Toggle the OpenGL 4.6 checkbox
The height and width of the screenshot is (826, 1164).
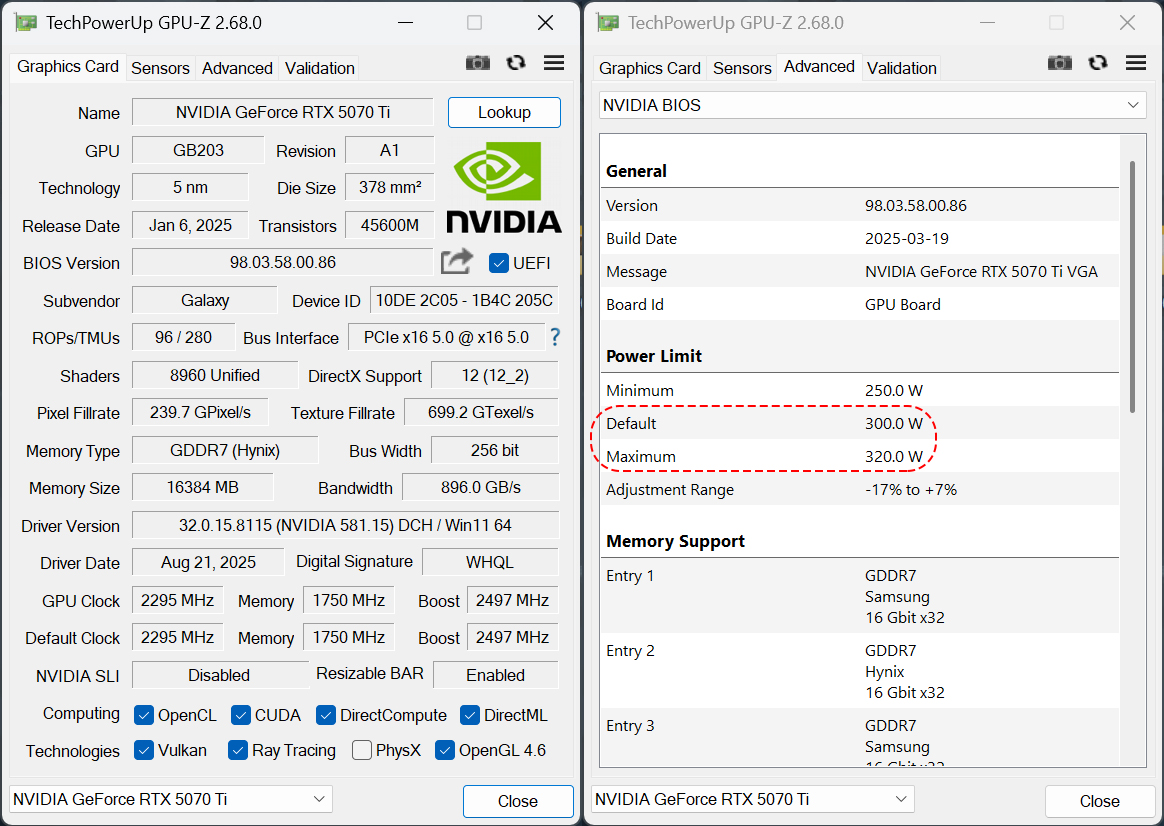[x=445, y=750]
